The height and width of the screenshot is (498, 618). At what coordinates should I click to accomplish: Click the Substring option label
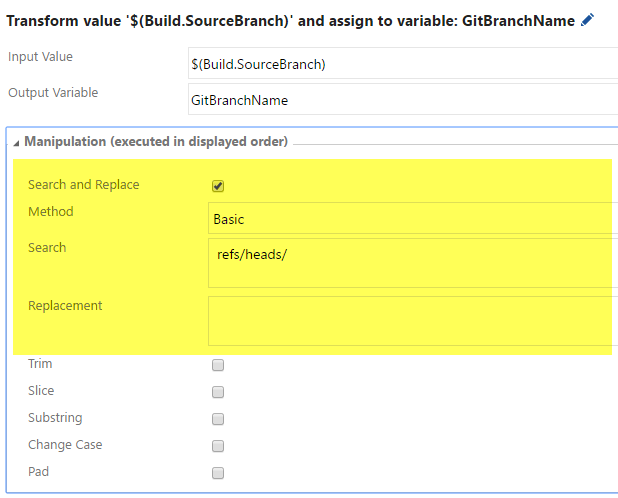pyautogui.click(x=55, y=418)
